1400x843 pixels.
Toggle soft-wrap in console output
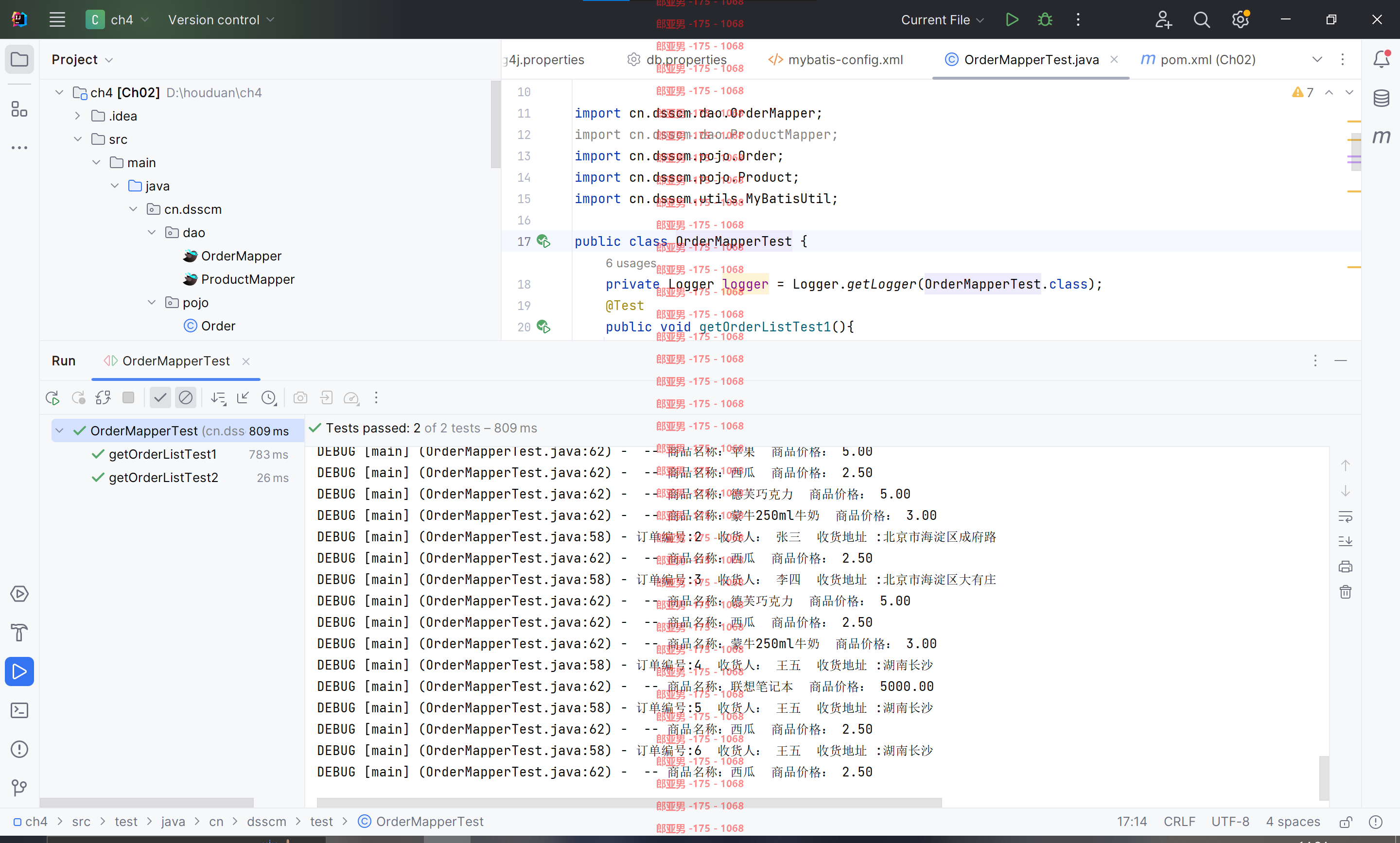(1346, 516)
